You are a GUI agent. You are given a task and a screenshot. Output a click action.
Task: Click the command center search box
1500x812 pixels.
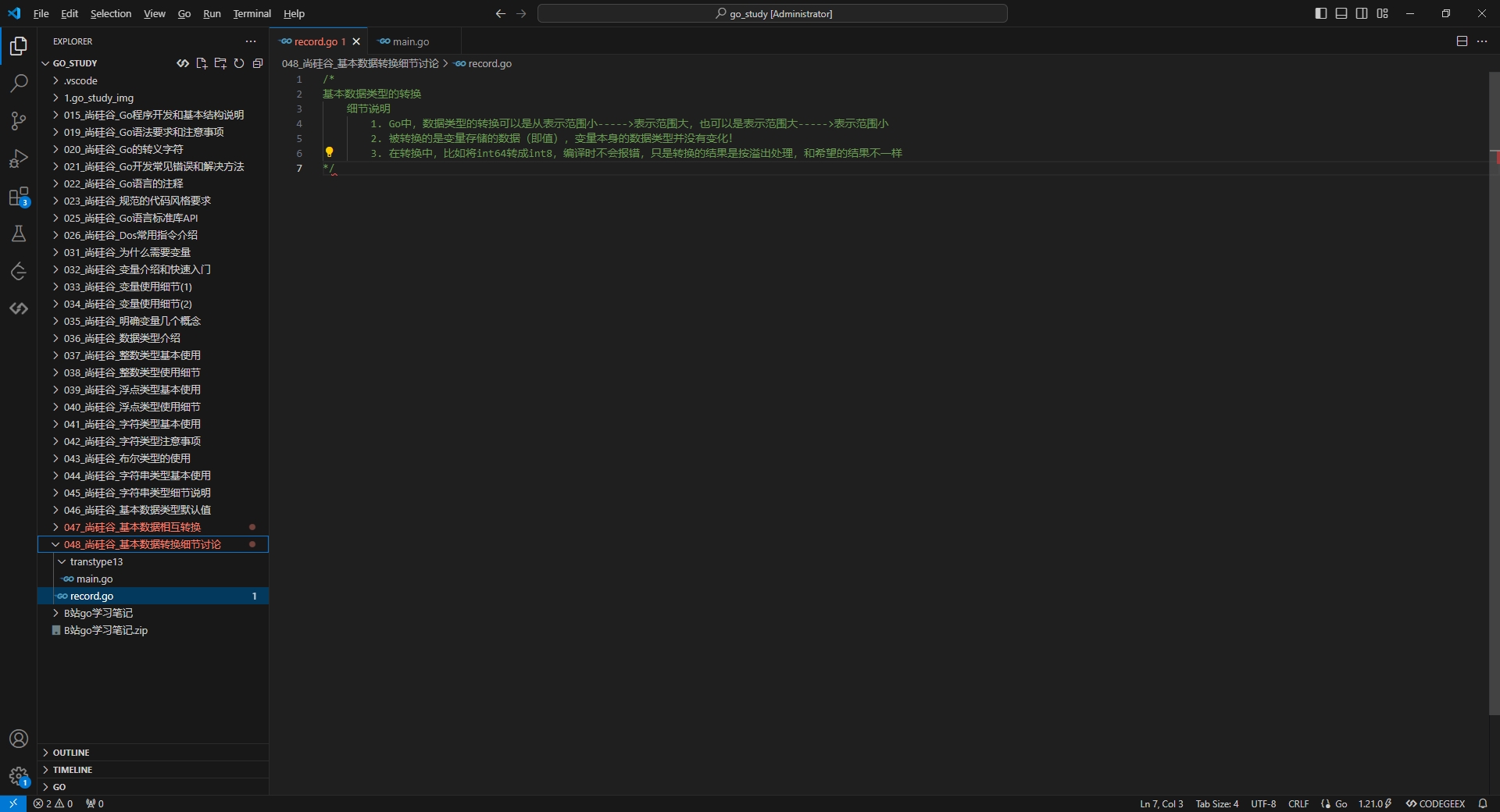(x=773, y=13)
